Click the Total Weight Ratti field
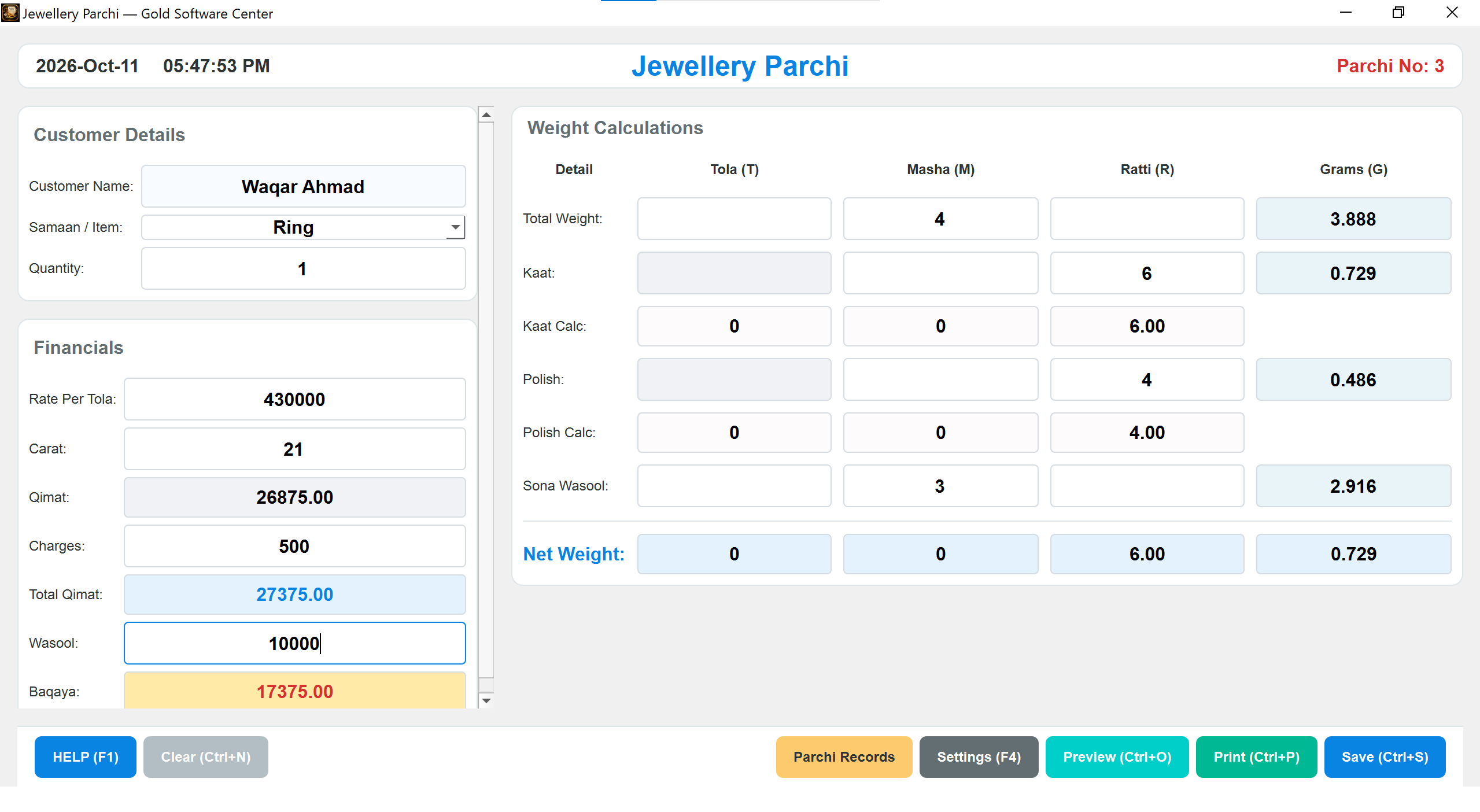 [x=1147, y=219]
